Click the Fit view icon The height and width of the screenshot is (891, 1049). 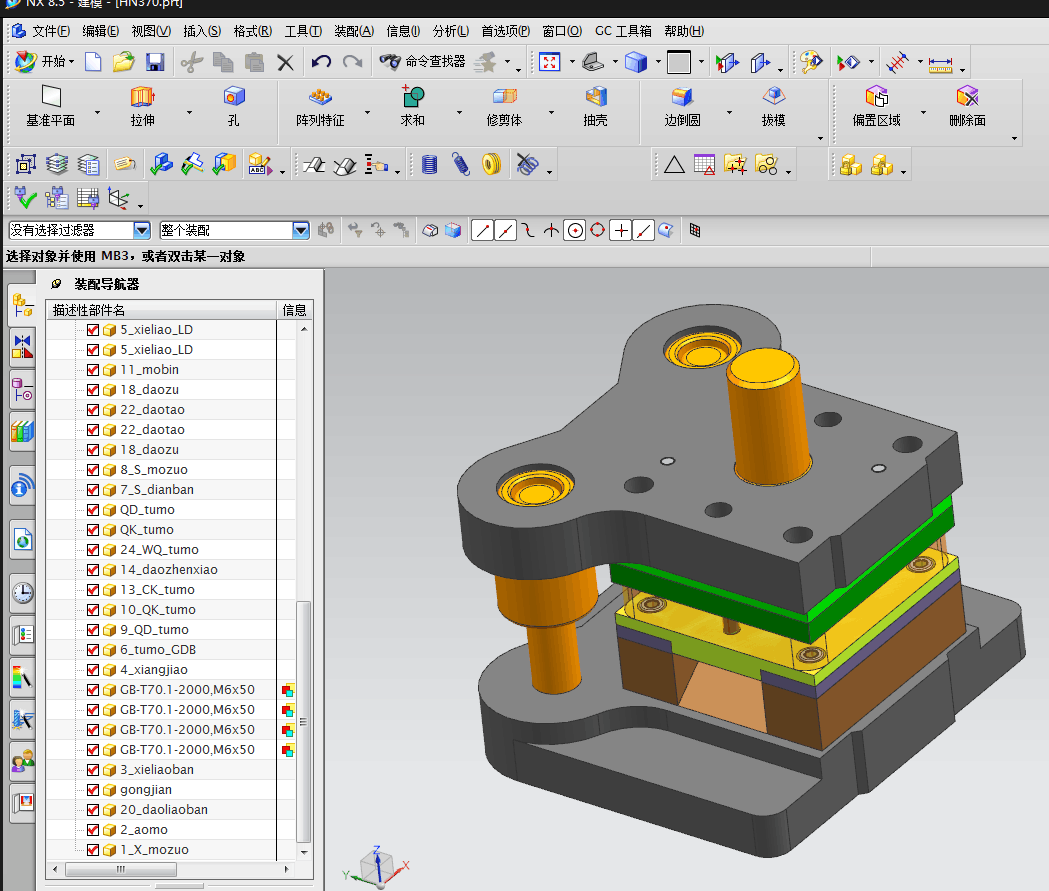[x=549, y=62]
